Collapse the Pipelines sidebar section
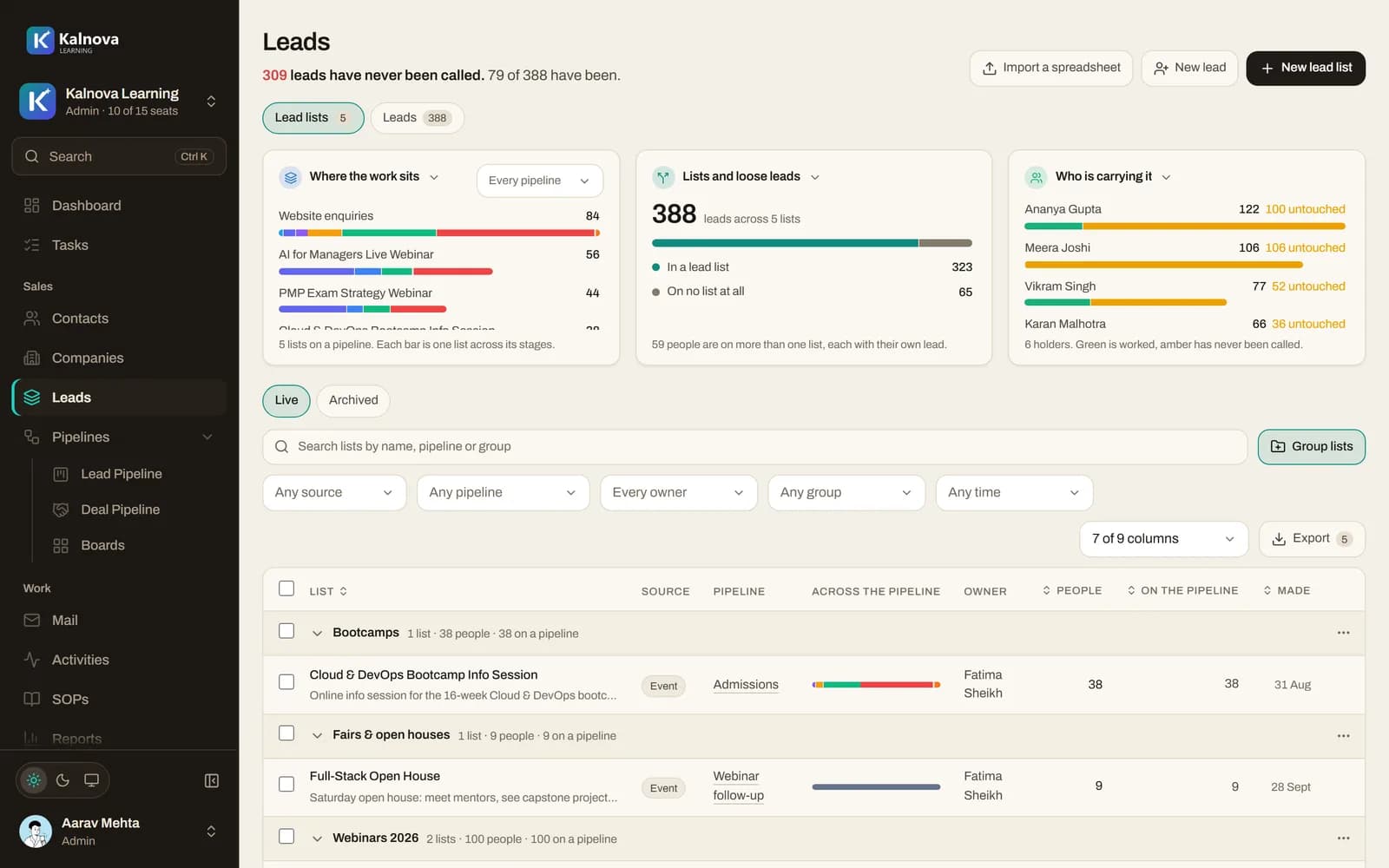Viewport: 1389px width, 868px height. click(207, 437)
